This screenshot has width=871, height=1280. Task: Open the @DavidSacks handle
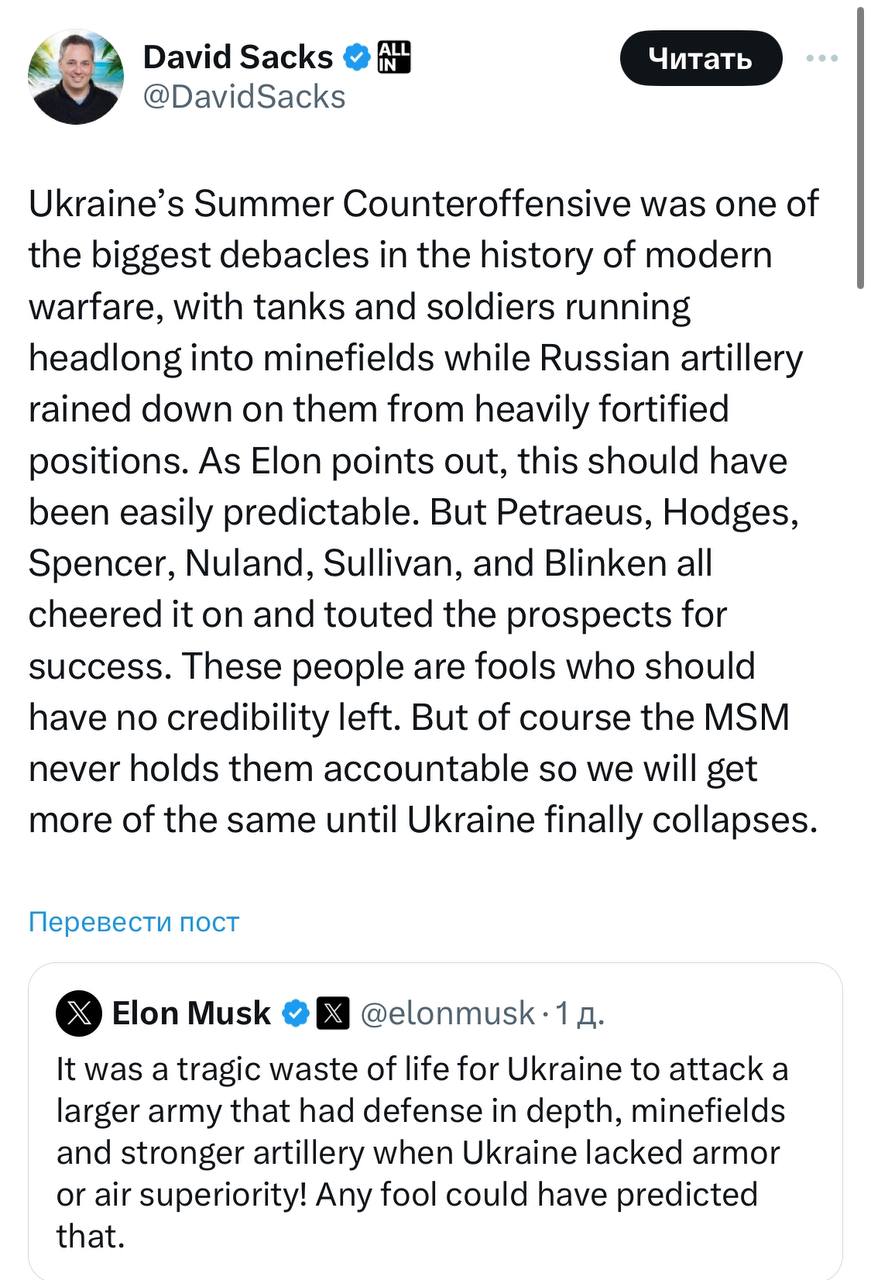244,96
